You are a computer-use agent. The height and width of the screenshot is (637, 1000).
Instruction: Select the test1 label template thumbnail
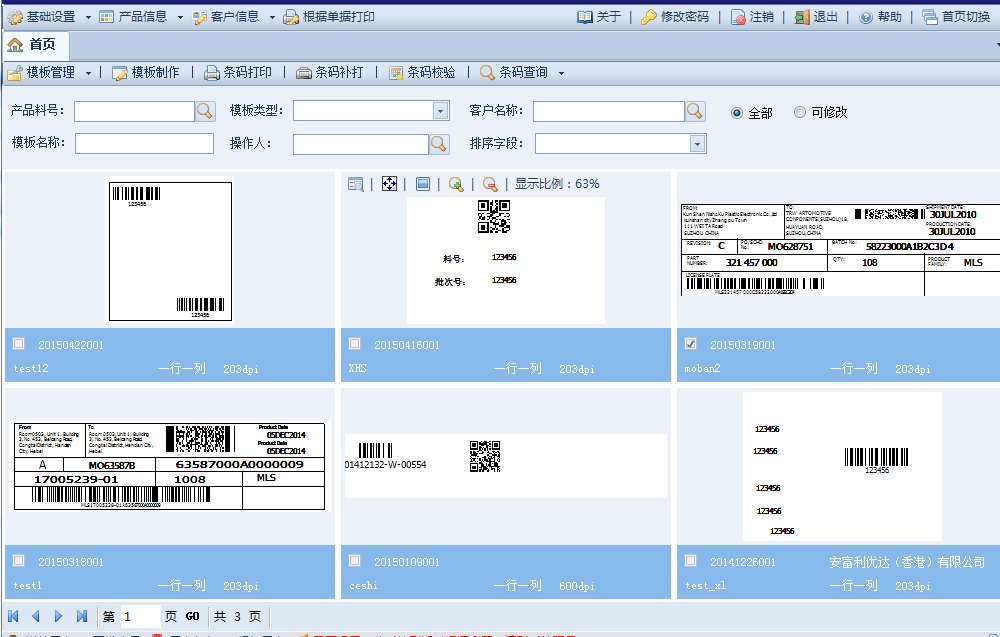pyautogui.click(x=169, y=466)
